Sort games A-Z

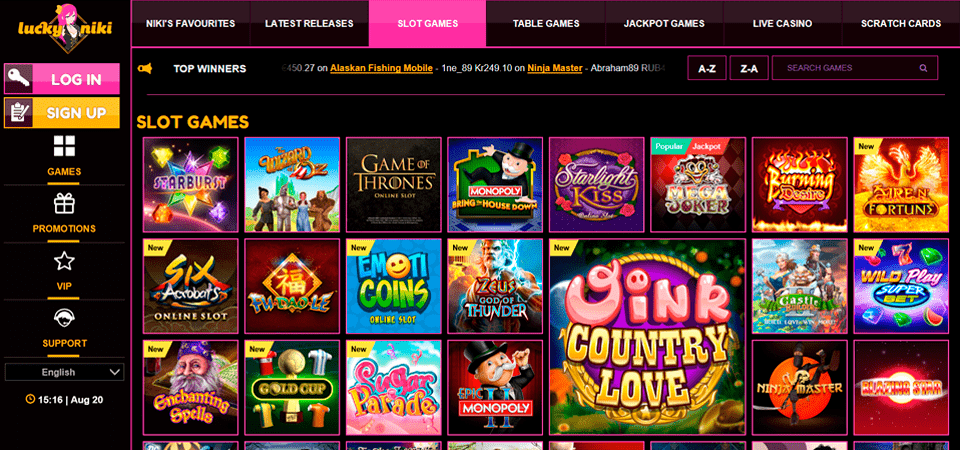[x=707, y=69]
